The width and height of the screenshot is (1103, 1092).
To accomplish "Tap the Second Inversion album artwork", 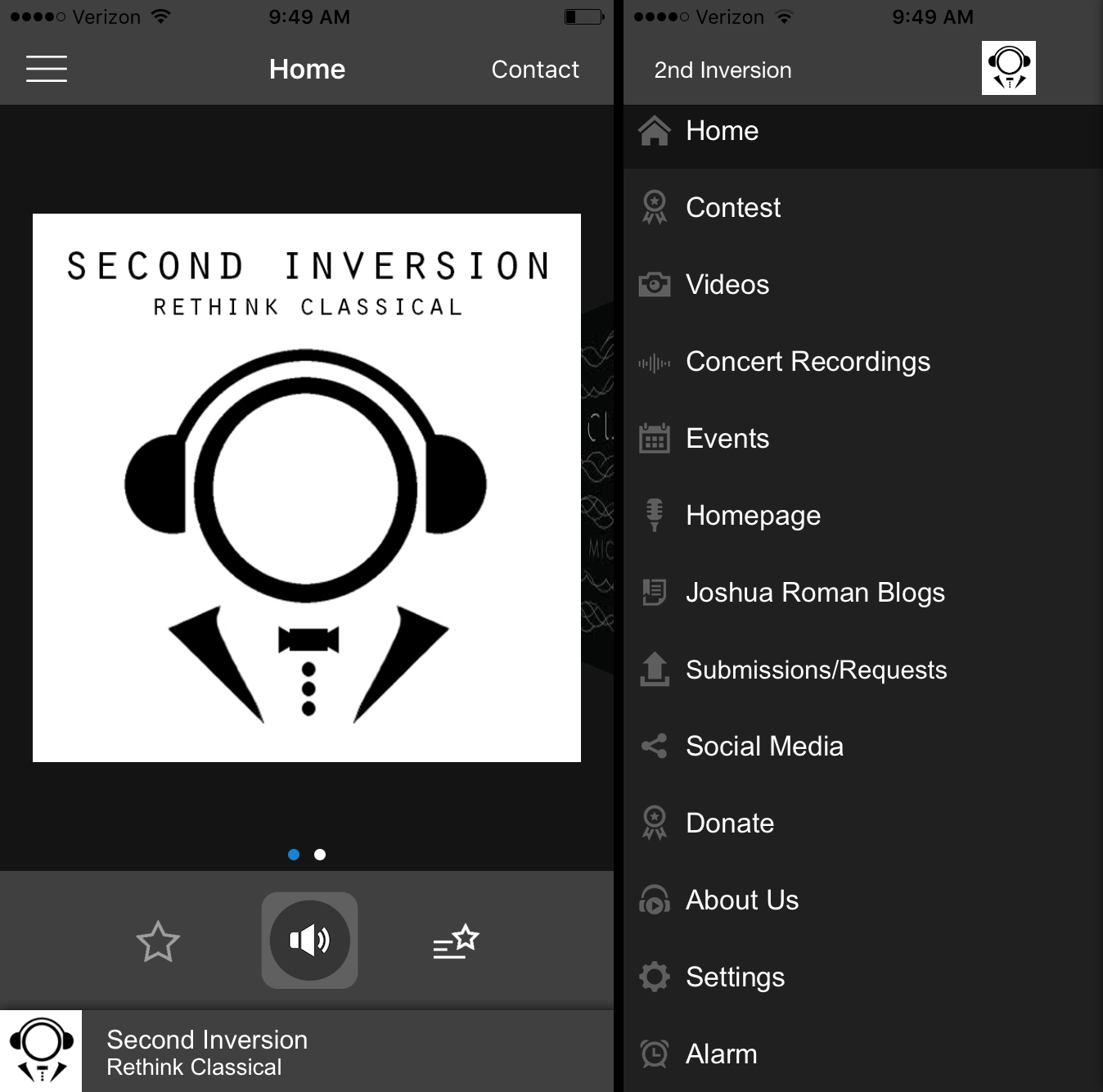I will coord(307,488).
